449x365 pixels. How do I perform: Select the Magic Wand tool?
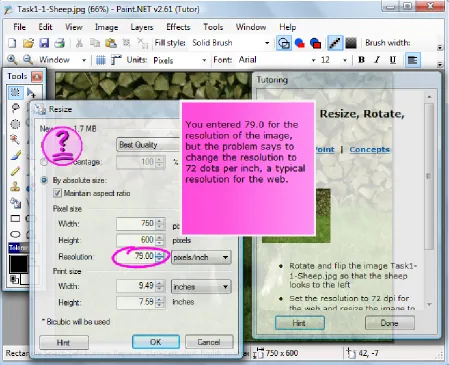click(x=15, y=140)
